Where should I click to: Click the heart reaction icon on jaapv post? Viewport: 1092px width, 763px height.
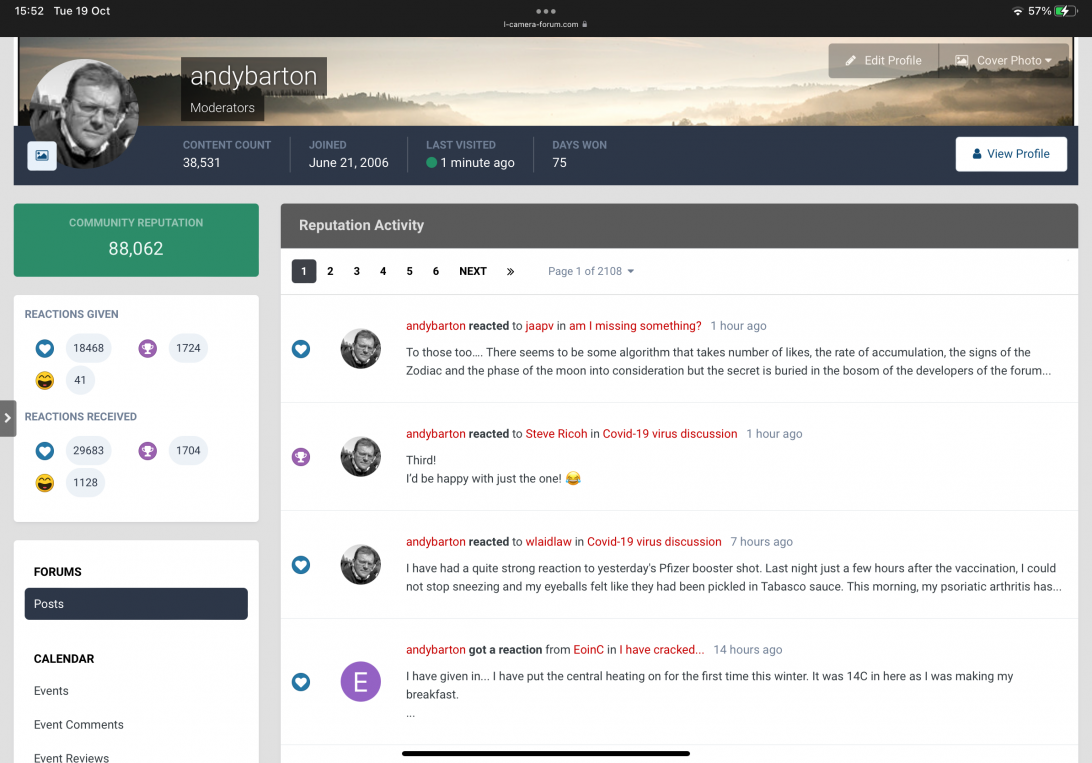pos(301,349)
